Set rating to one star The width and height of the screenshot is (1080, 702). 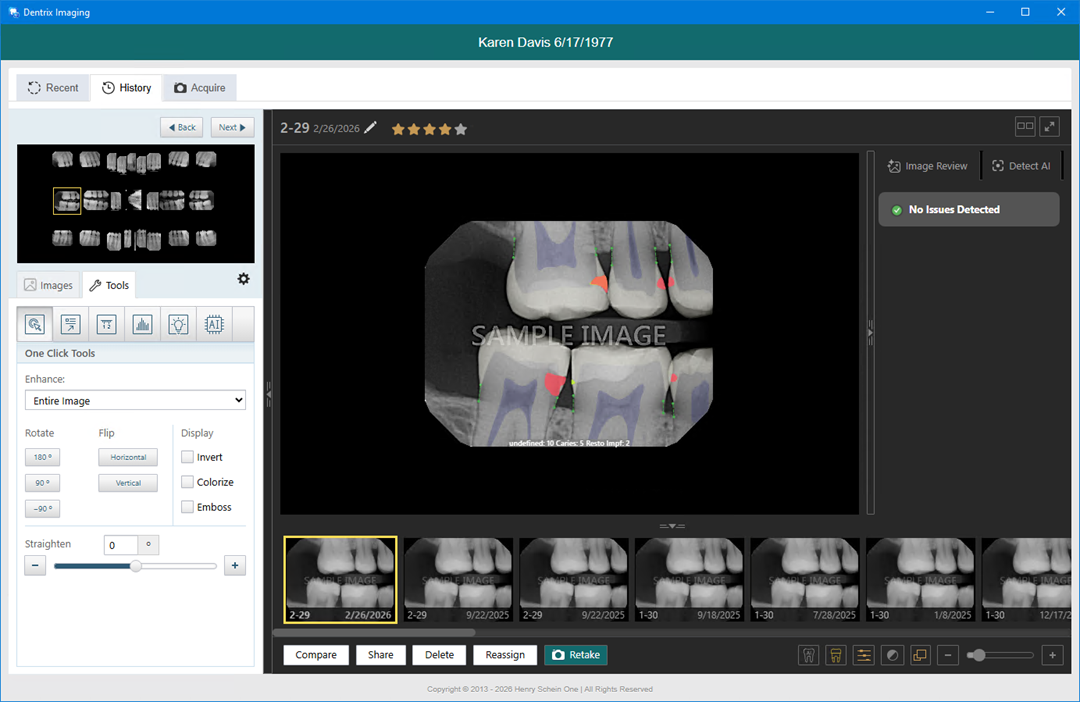397,129
